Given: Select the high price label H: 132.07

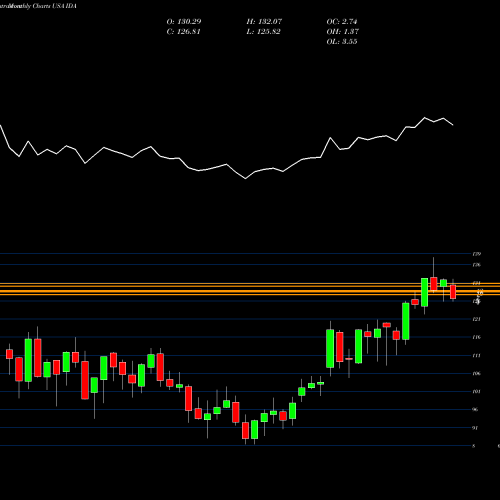Looking at the screenshot, I should pyautogui.click(x=264, y=22).
